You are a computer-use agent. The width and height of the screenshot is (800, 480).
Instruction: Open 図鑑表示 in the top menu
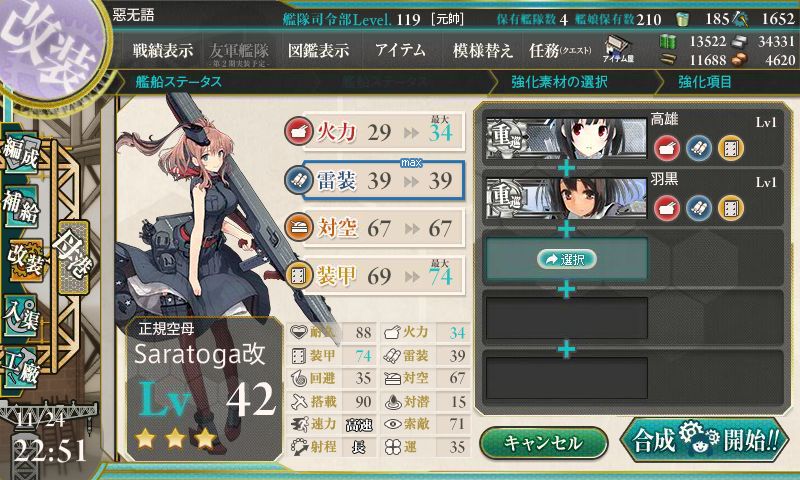click(318, 50)
